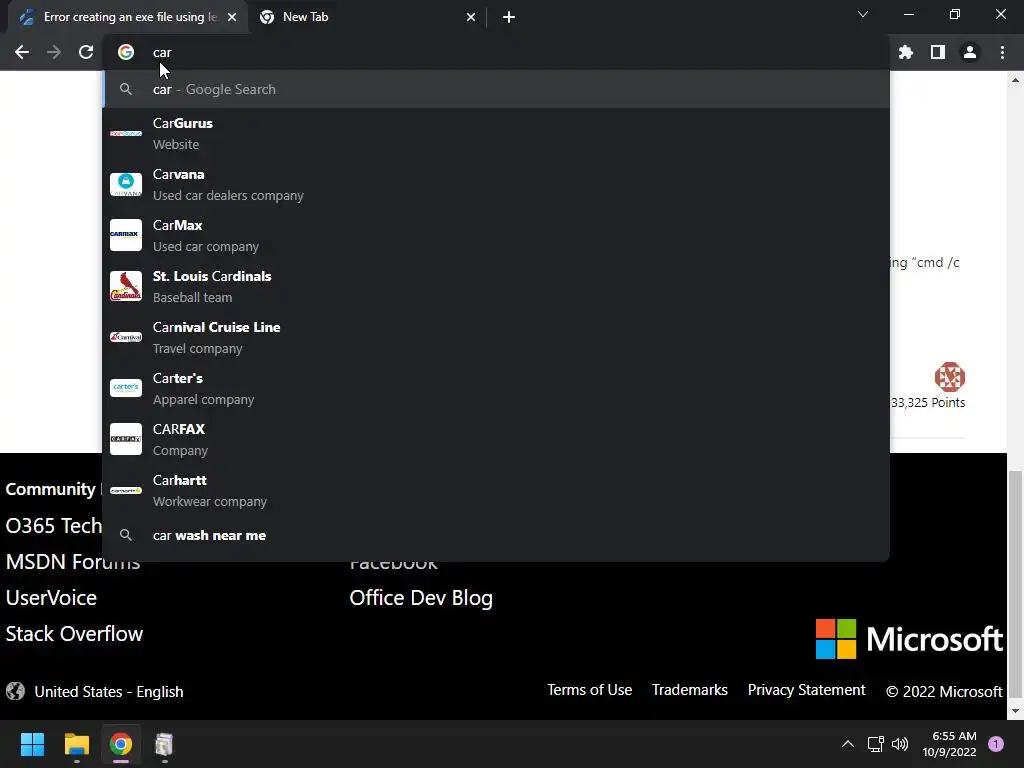
Task: Open the Terms of Use link
Action: point(590,690)
